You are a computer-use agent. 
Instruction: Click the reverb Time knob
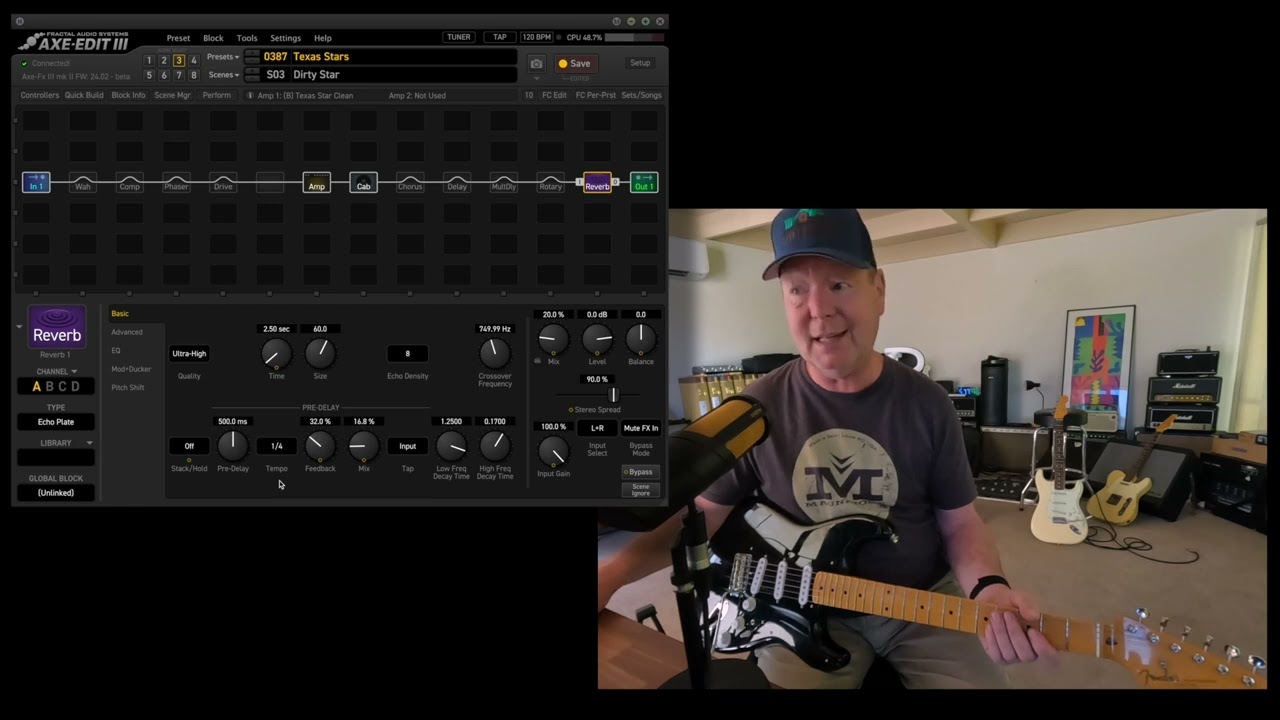tap(276, 352)
